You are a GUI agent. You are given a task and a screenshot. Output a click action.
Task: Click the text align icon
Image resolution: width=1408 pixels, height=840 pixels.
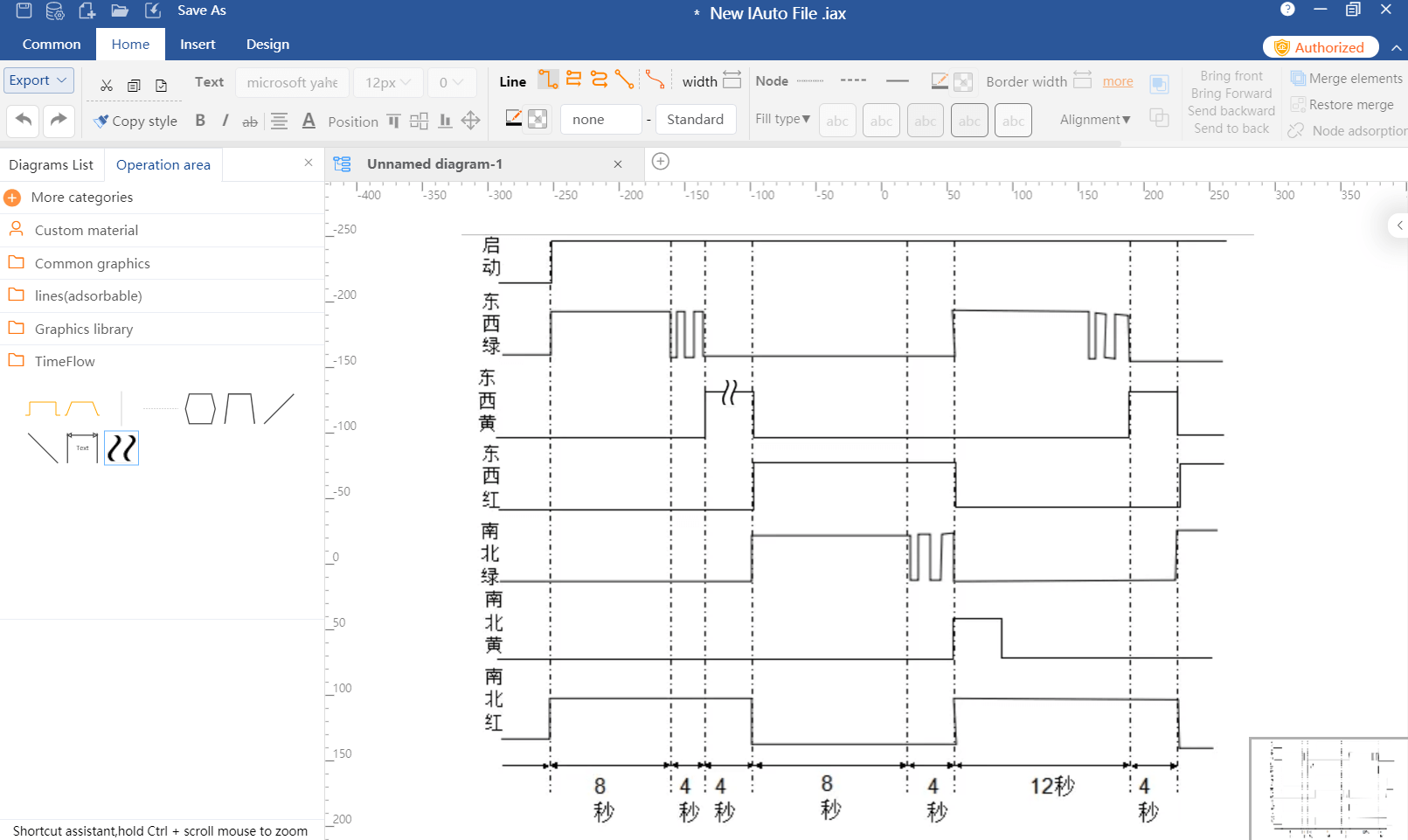tap(279, 121)
